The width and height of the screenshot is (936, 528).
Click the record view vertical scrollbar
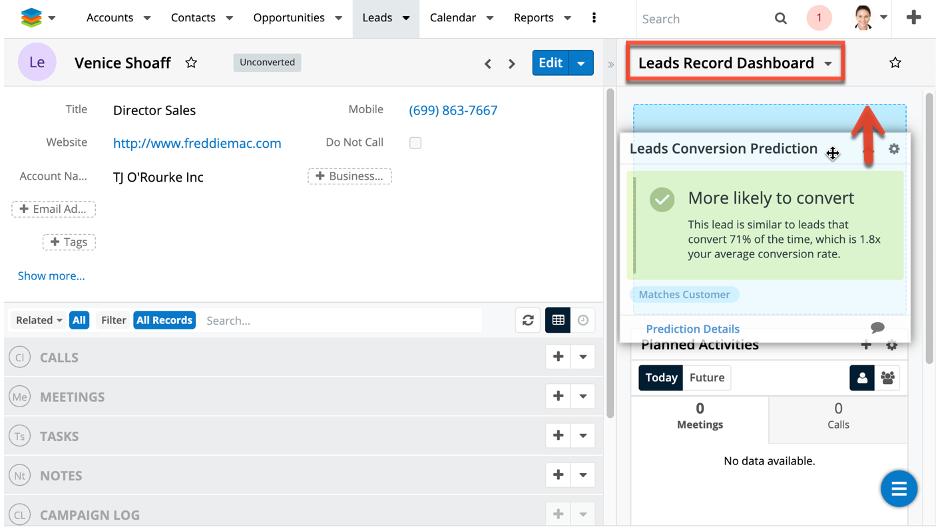(609, 253)
